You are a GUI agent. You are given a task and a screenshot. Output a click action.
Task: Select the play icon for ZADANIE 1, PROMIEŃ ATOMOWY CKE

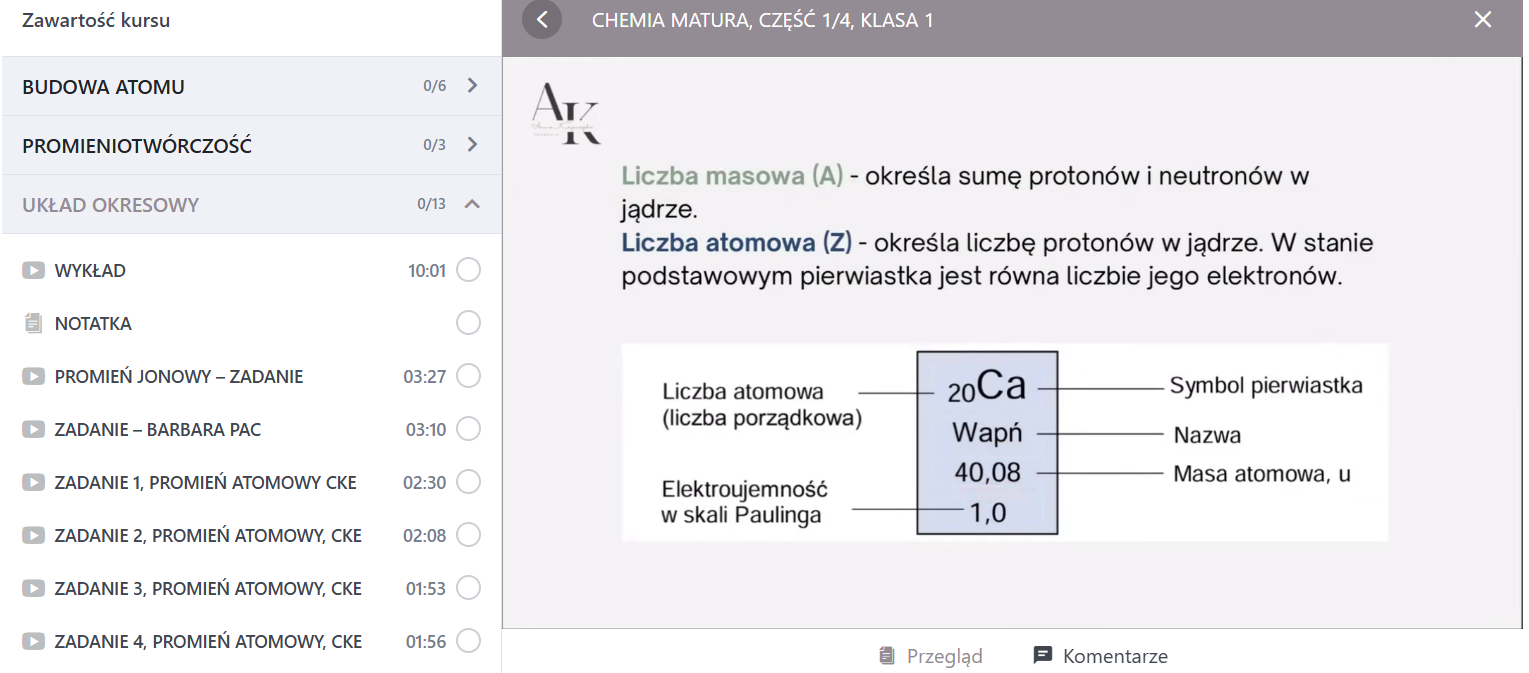pyautogui.click(x=33, y=481)
